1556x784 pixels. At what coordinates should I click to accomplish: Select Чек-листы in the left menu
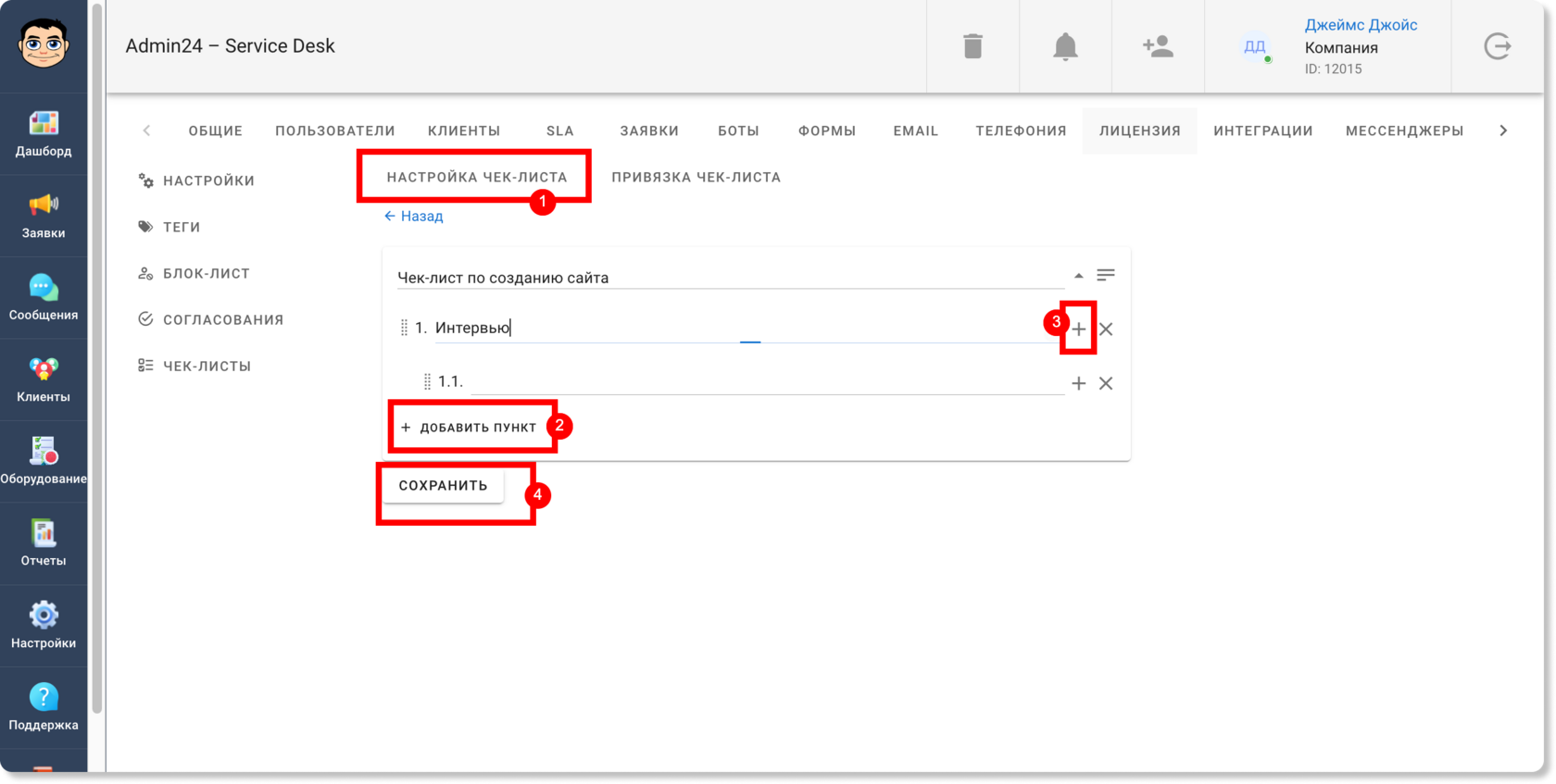tap(195, 366)
